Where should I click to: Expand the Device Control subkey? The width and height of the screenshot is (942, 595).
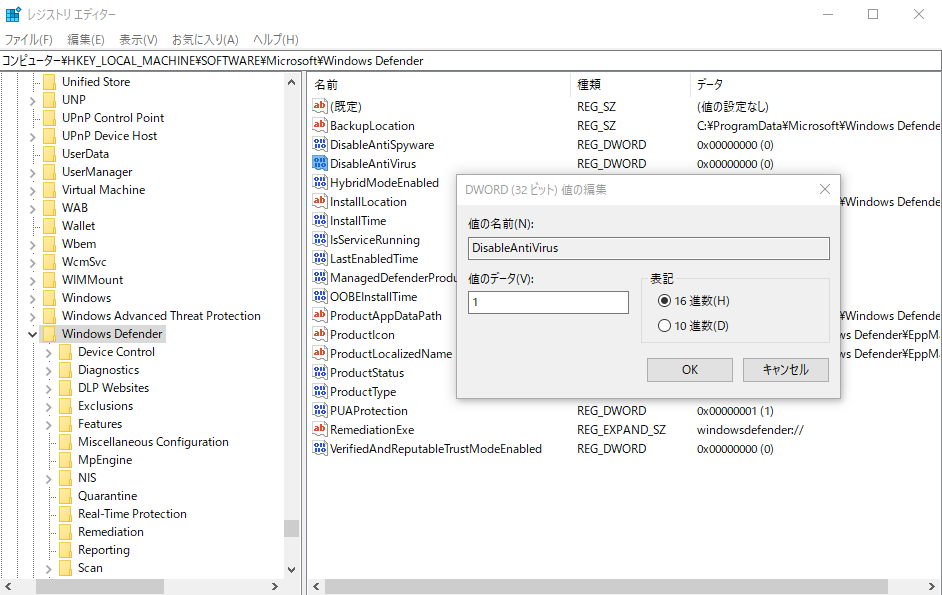tap(49, 353)
